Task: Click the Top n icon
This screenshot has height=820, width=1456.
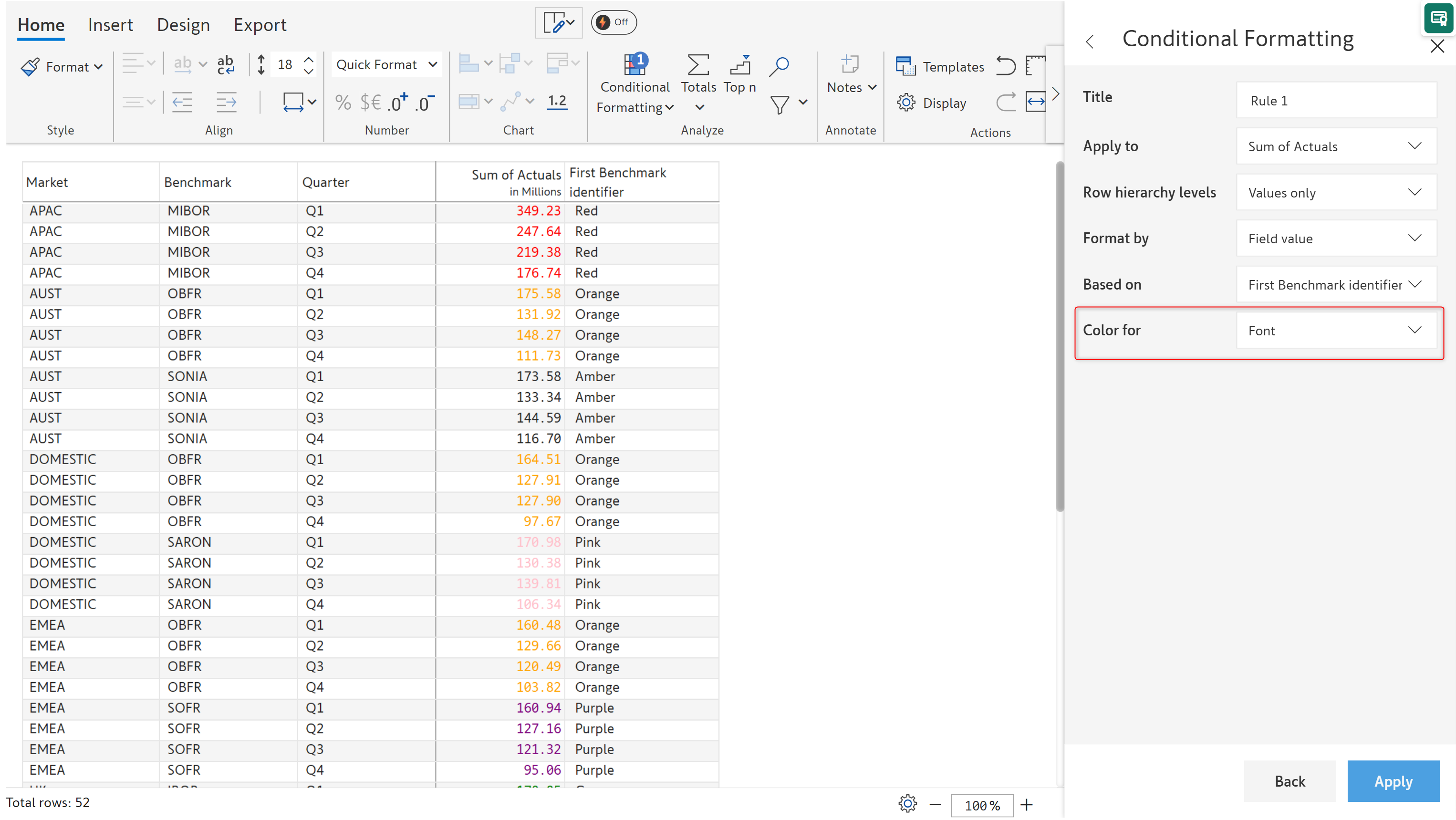Action: pyautogui.click(x=740, y=65)
